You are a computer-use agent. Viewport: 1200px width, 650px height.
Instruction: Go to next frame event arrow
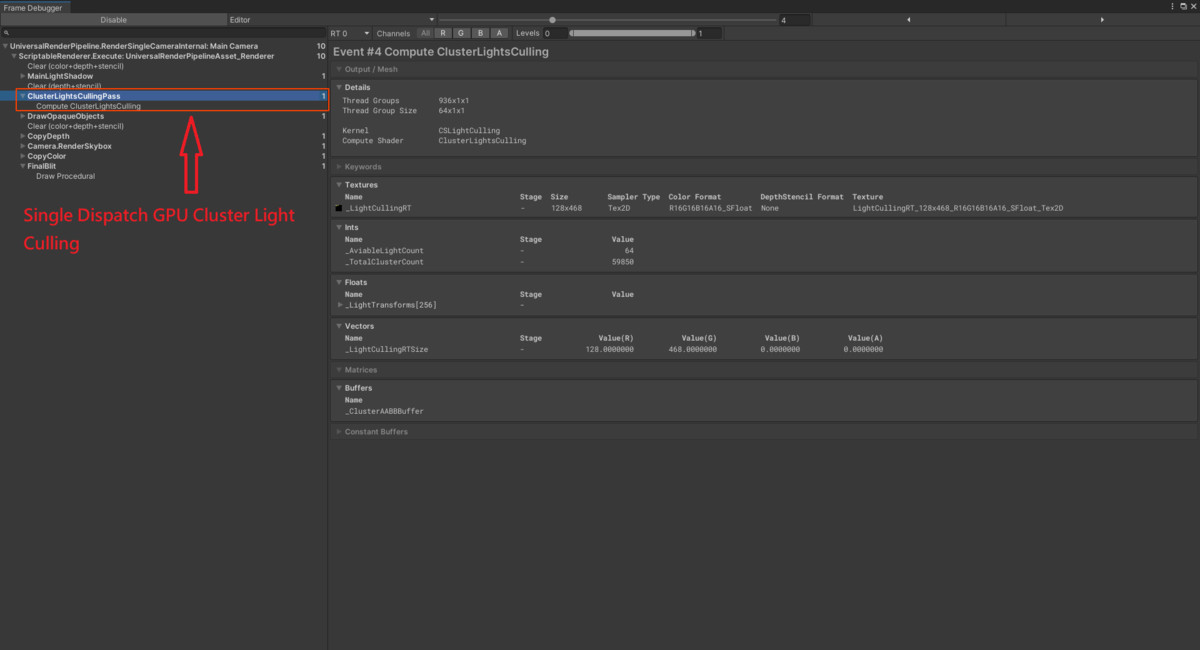[x=1102, y=20]
